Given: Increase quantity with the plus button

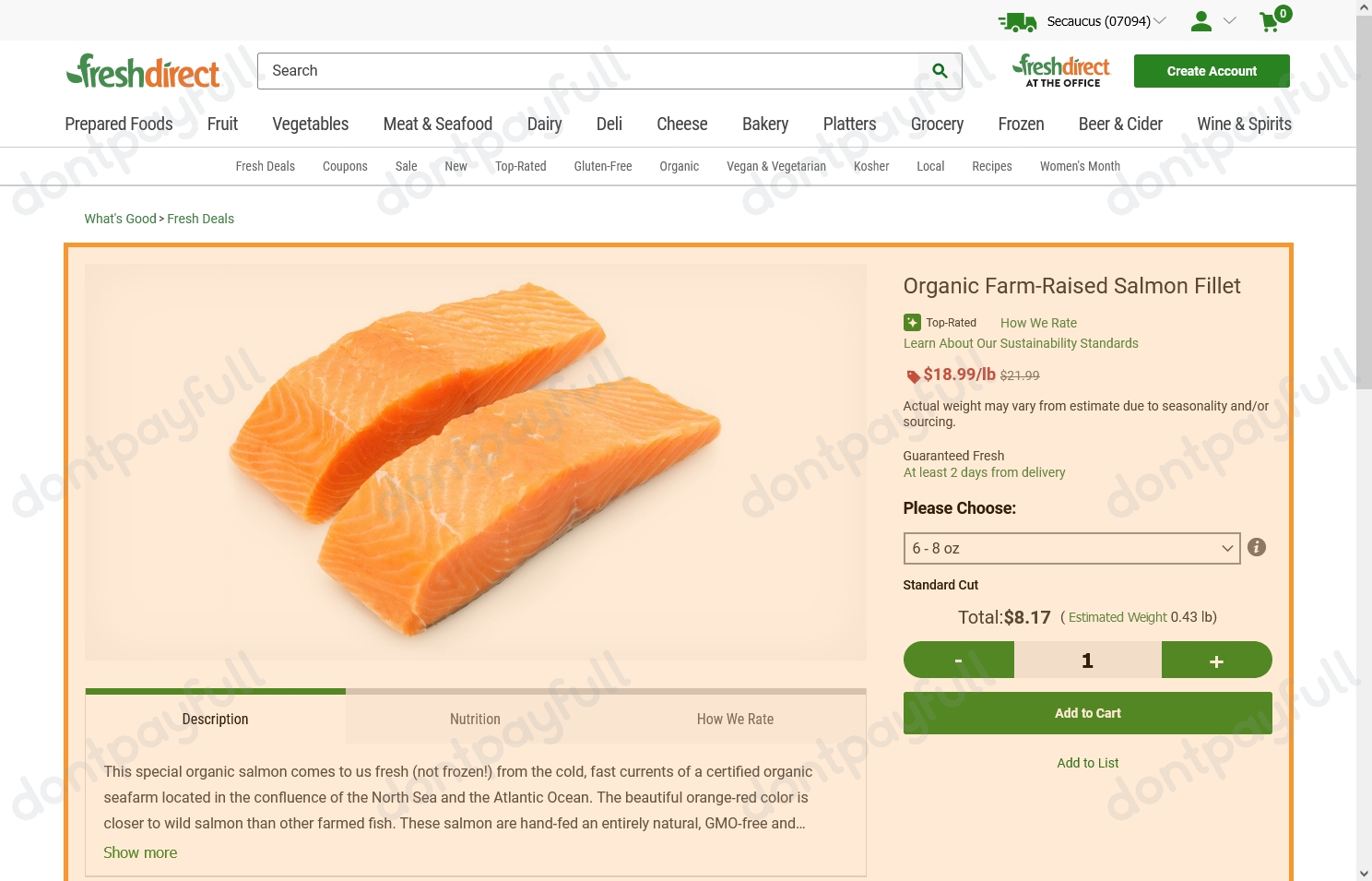Looking at the screenshot, I should (1216, 660).
